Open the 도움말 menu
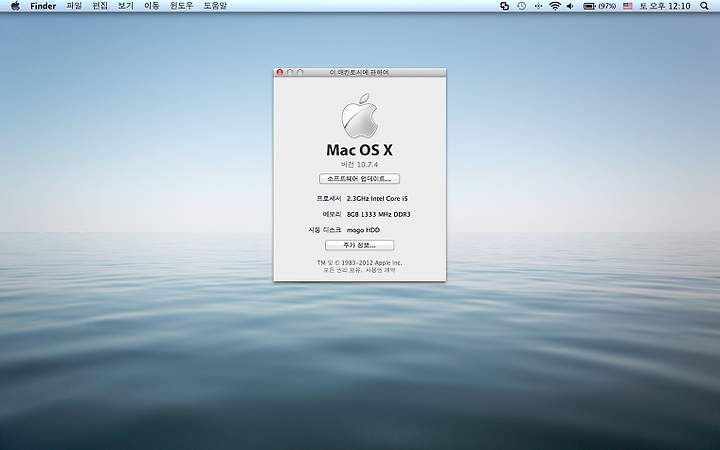Screen dimensions: 720x450 pos(215,6)
